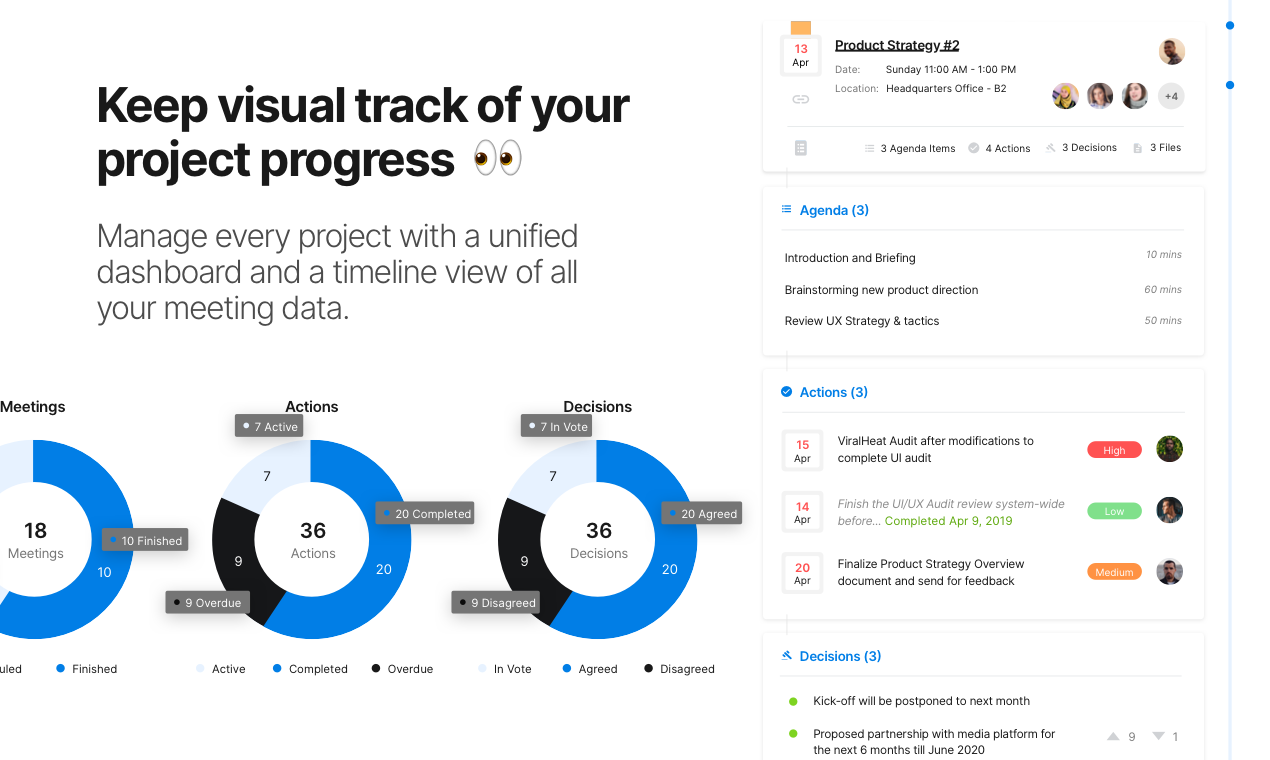Toggle the Disagreed legend in Decisions chart
Image resolution: width=1270 pixels, height=760 pixels.
coord(679,669)
